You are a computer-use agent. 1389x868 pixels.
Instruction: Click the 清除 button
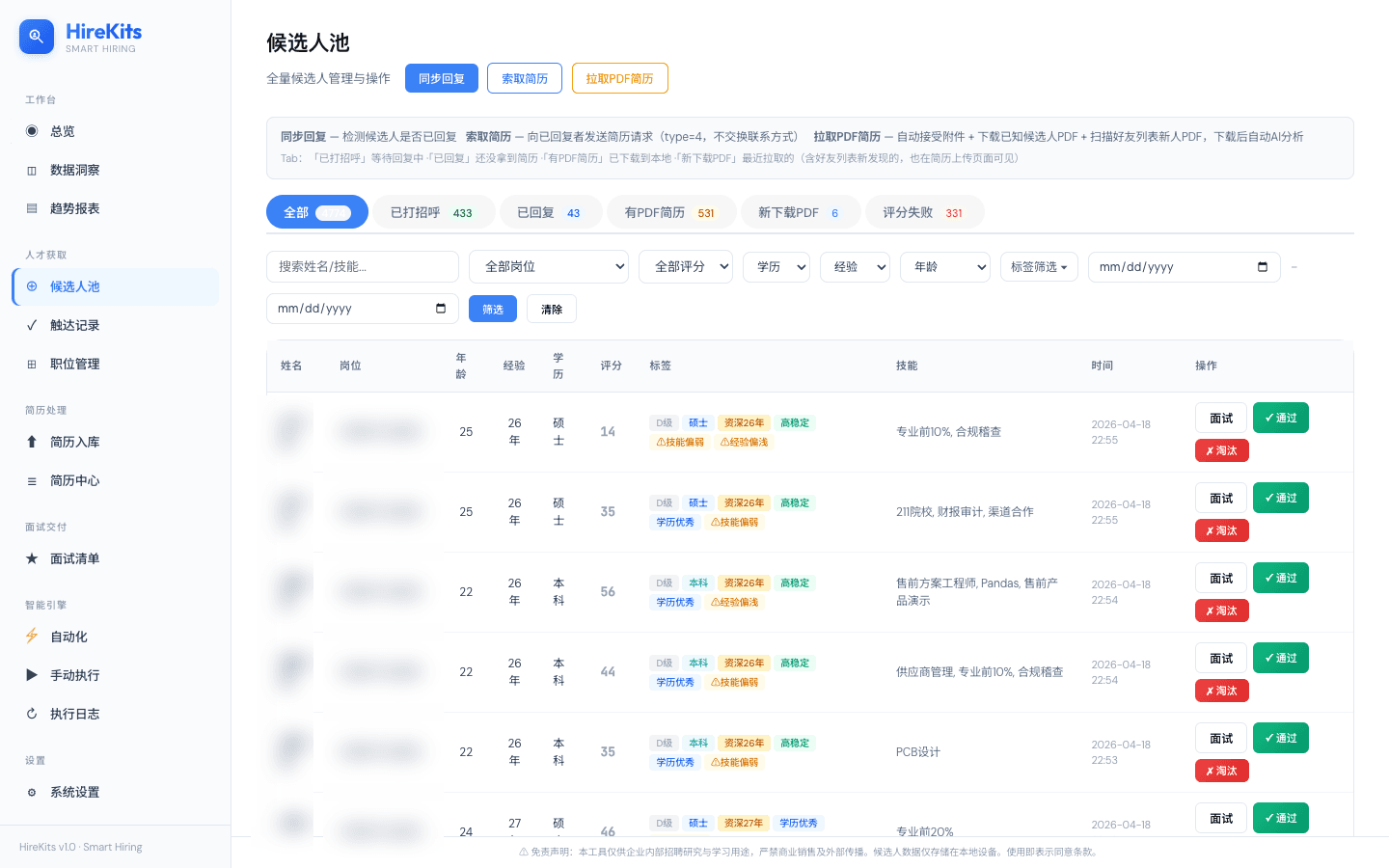pyautogui.click(x=552, y=309)
